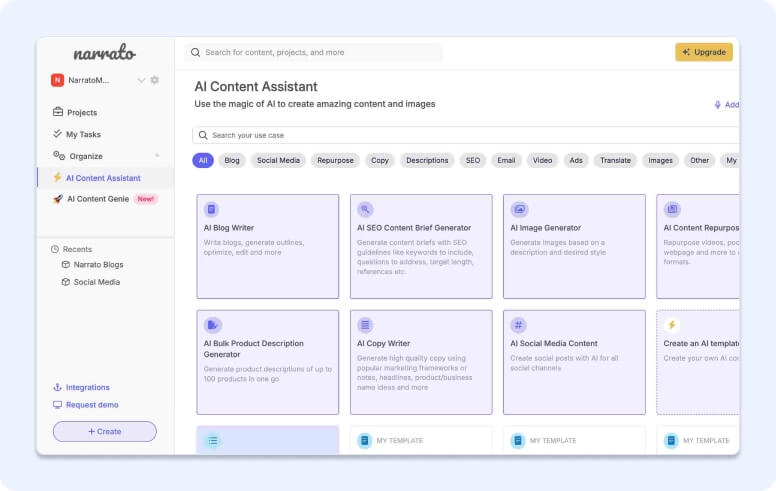
Task: Expand the NarratoM workspace dropdown chevron
Action: click(x=141, y=80)
